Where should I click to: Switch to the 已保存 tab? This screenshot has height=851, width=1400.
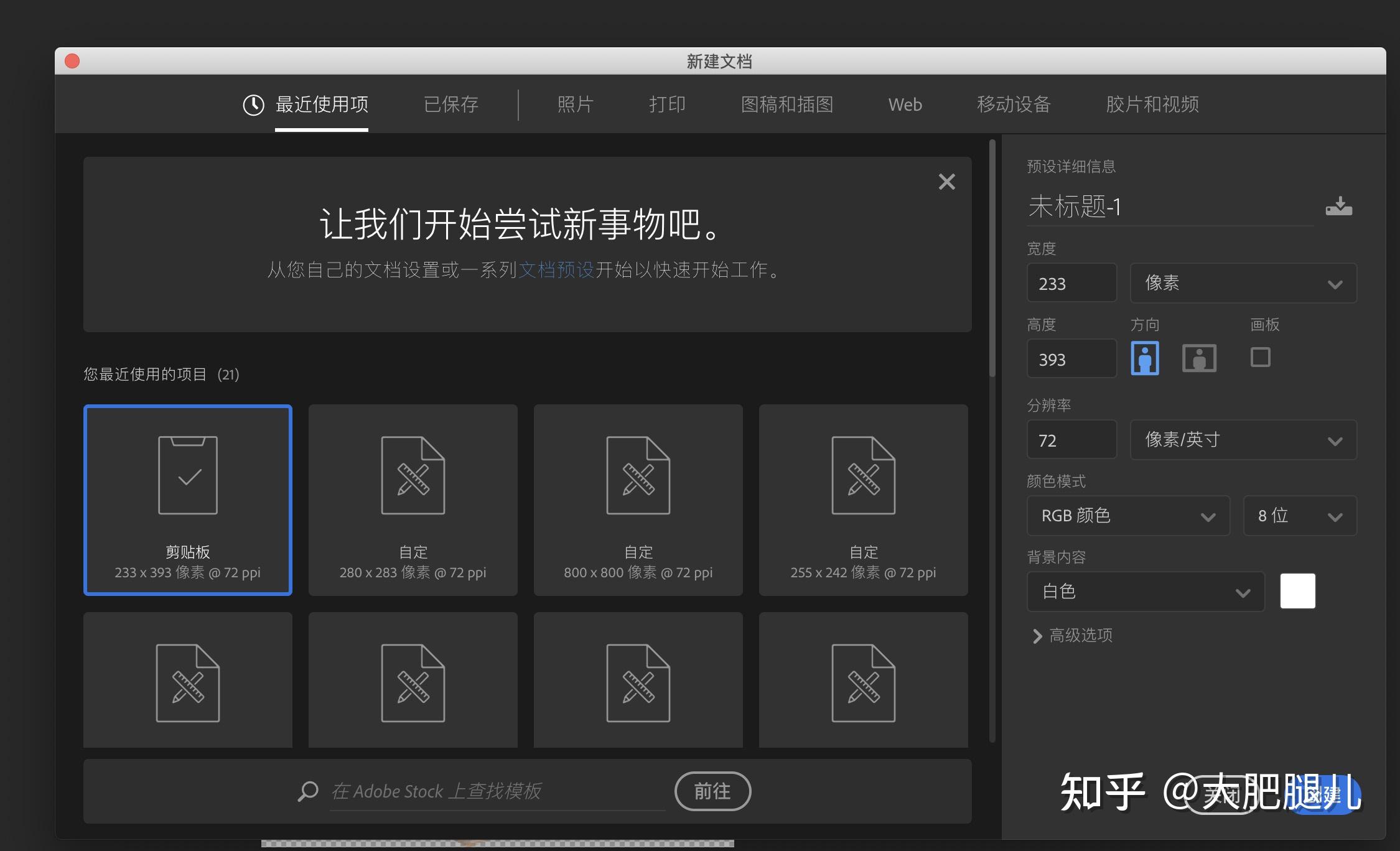pyautogui.click(x=451, y=105)
